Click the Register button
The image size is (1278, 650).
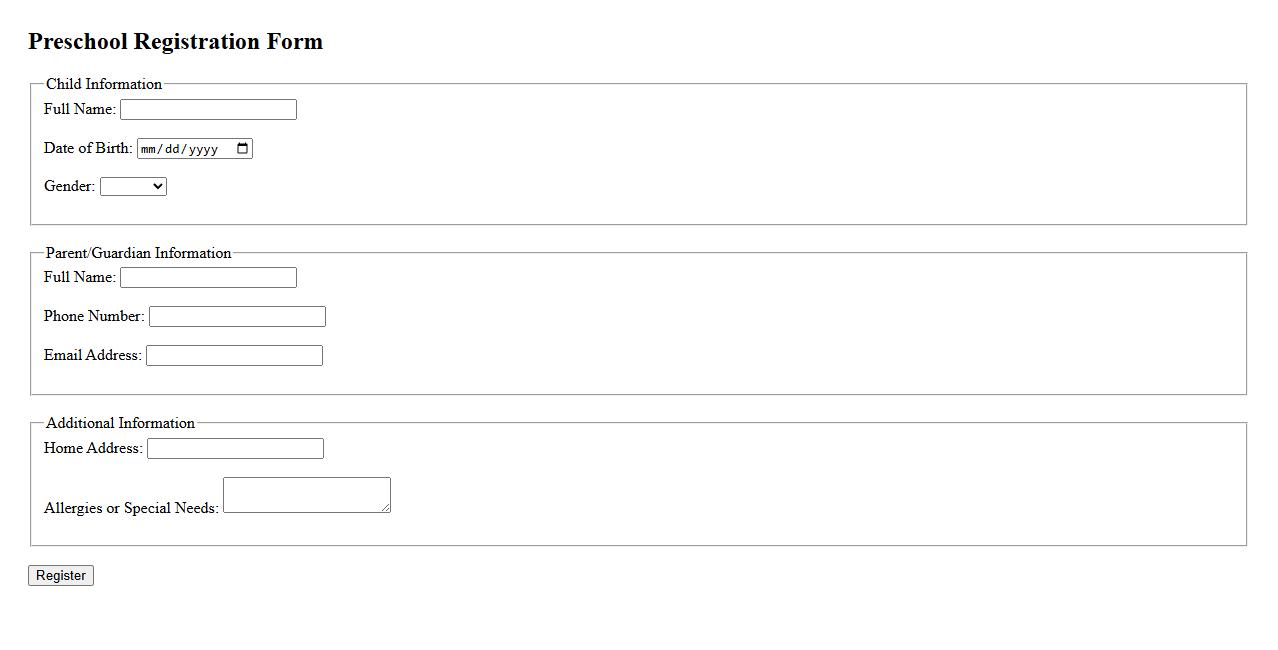click(x=61, y=576)
